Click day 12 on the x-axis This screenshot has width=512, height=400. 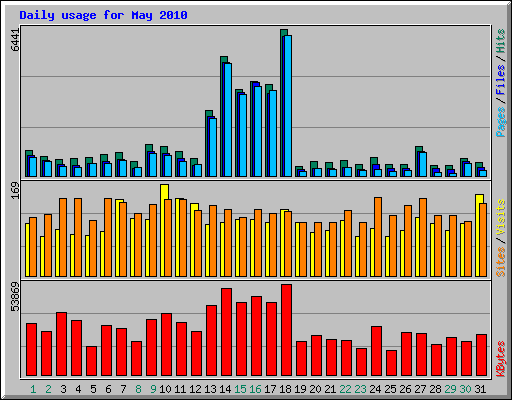[195, 389]
